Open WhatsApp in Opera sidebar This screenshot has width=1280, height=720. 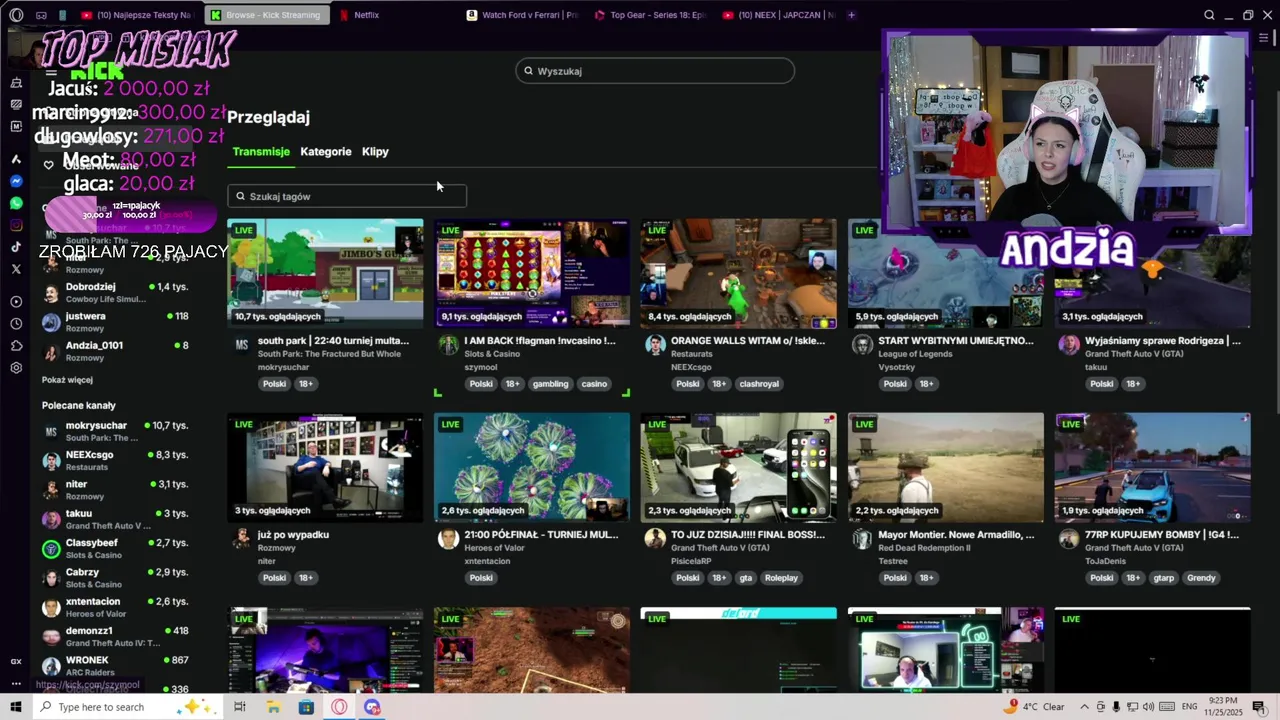(x=16, y=203)
